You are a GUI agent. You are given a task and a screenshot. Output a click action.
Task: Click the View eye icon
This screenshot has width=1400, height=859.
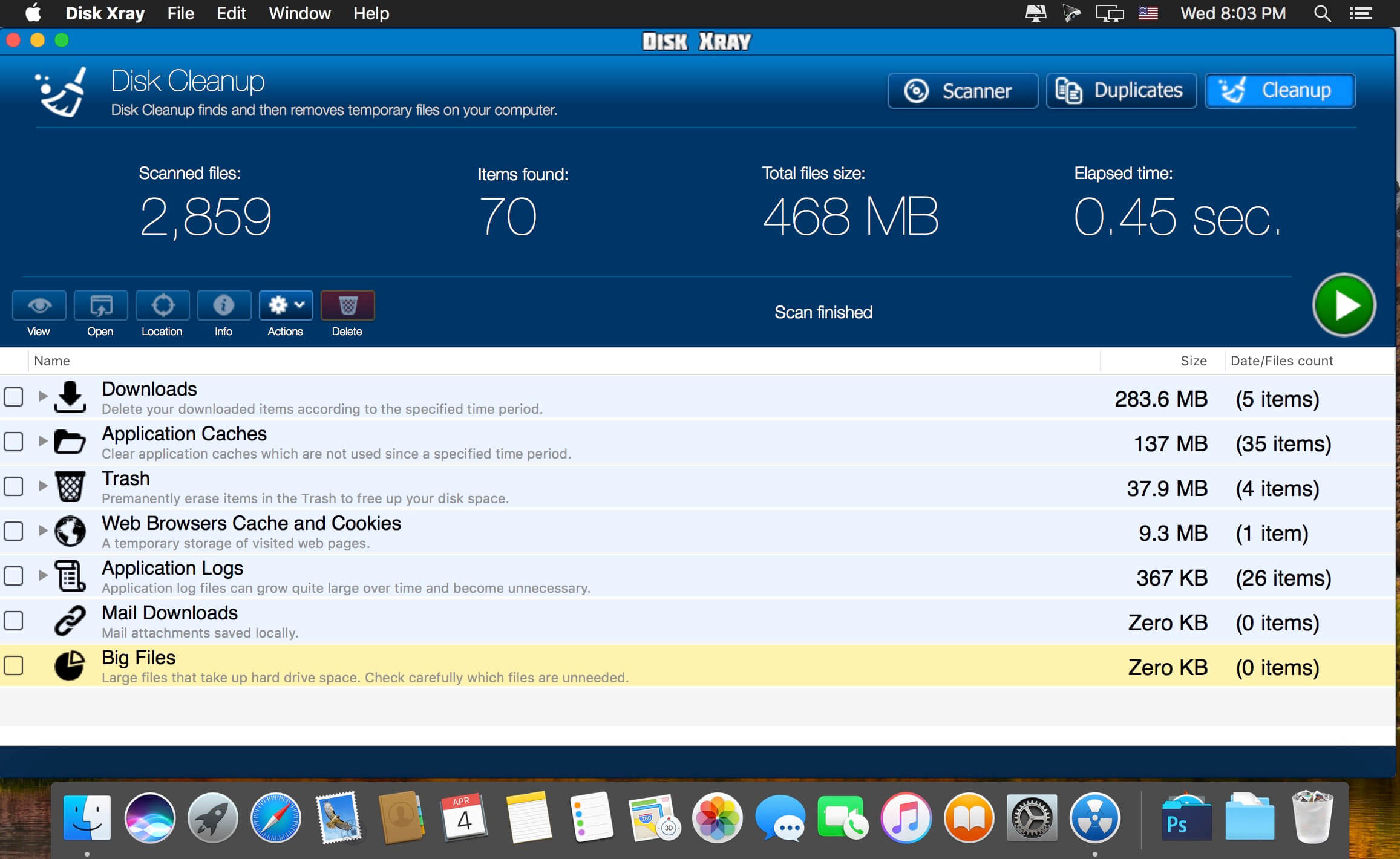[39, 305]
